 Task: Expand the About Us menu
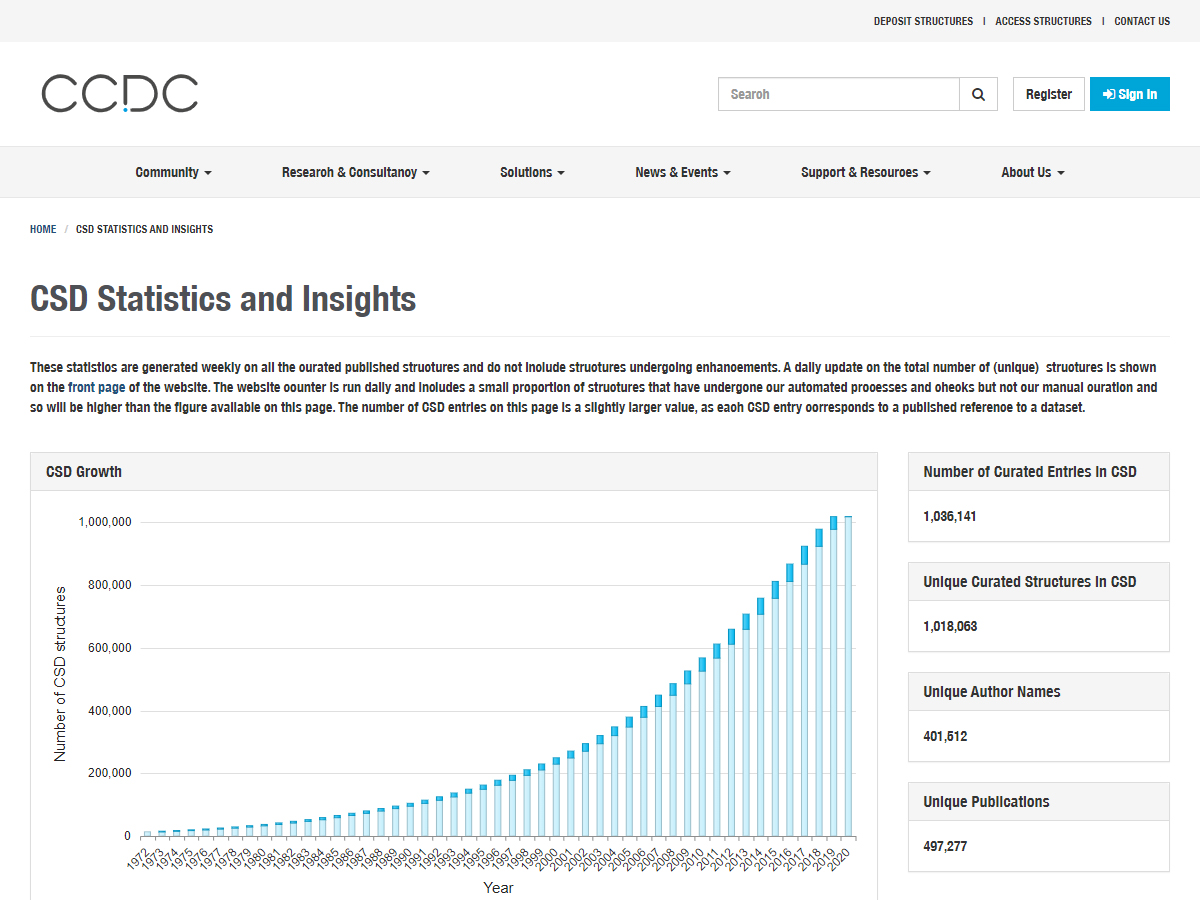(x=1032, y=172)
